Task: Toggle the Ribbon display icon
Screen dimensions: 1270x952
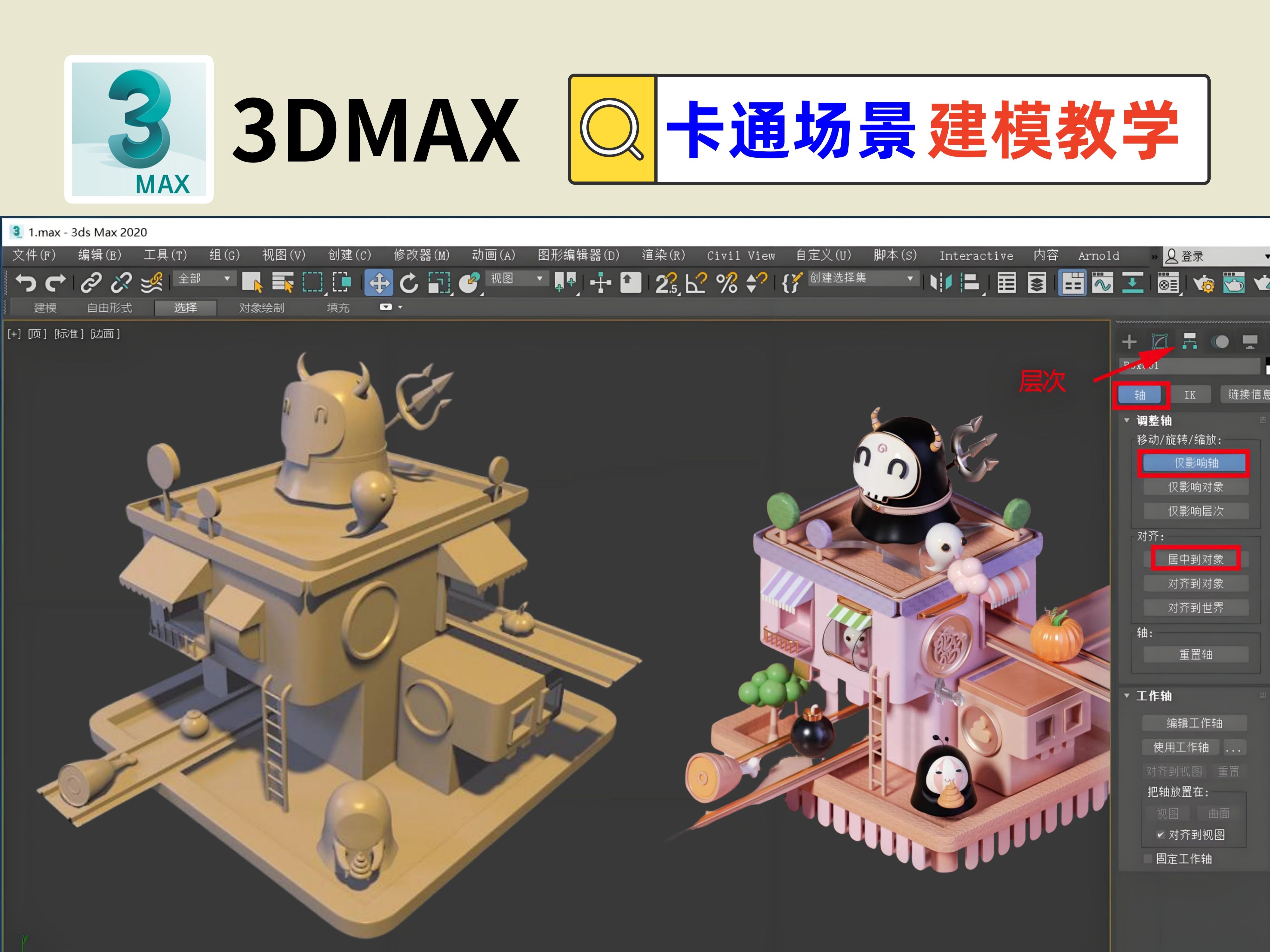Action: pyautogui.click(x=1073, y=283)
